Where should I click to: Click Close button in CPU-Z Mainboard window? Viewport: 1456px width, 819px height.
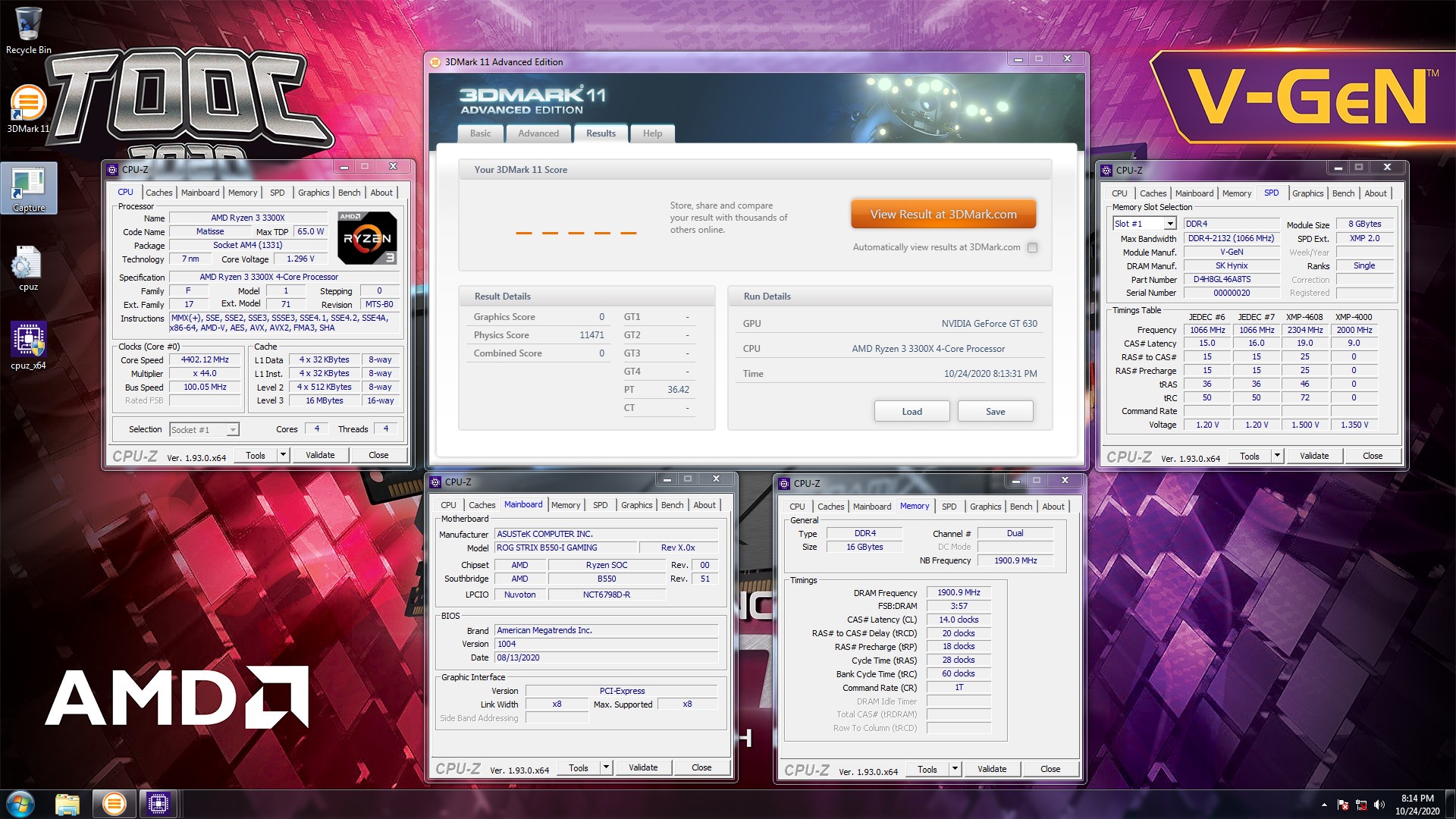coord(701,767)
